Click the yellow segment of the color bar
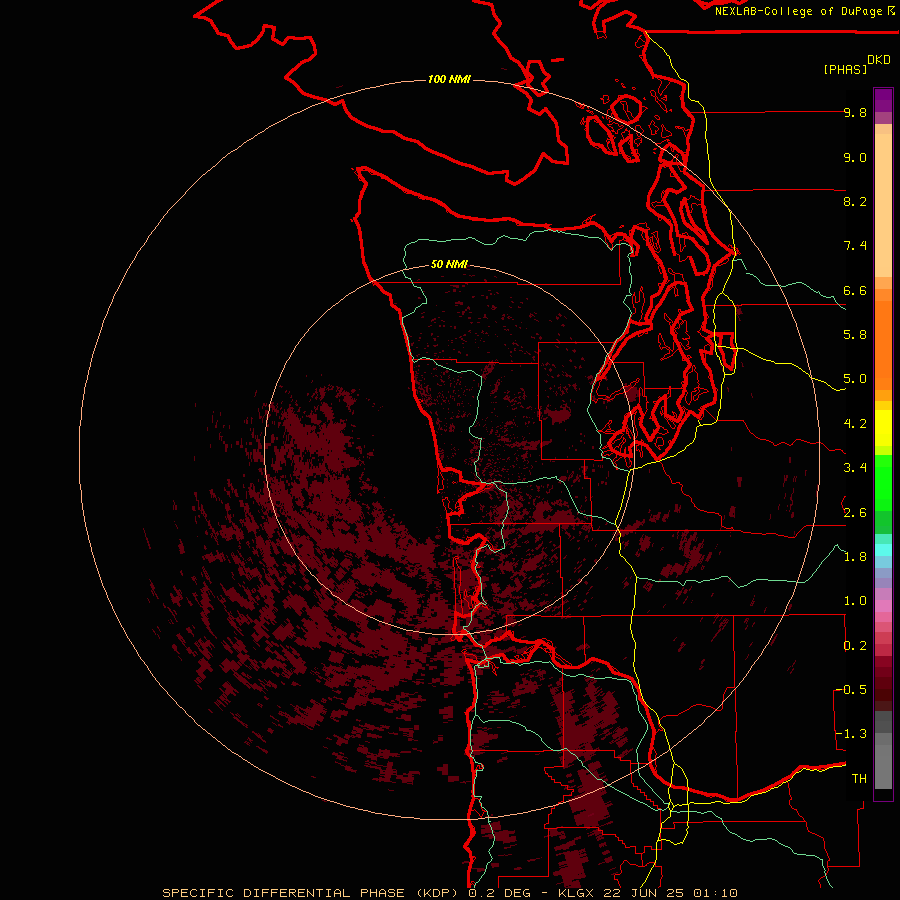The image size is (900, 900). 883,428
